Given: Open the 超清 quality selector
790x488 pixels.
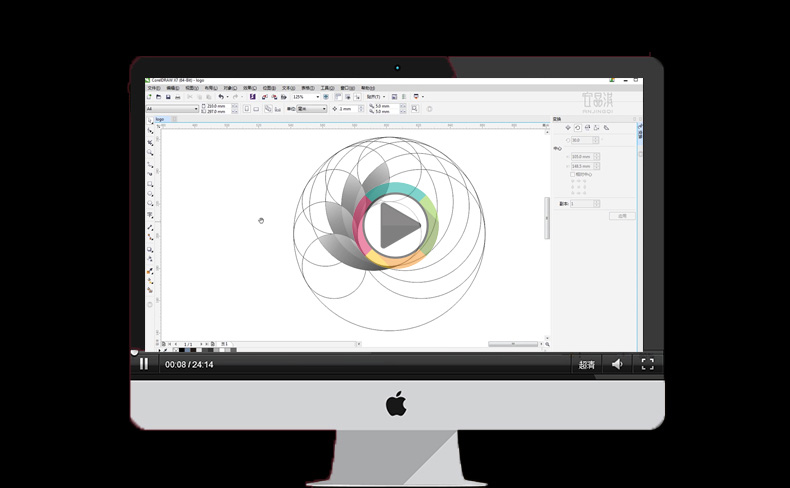Looking at the screenshot, I should (586, 365).
